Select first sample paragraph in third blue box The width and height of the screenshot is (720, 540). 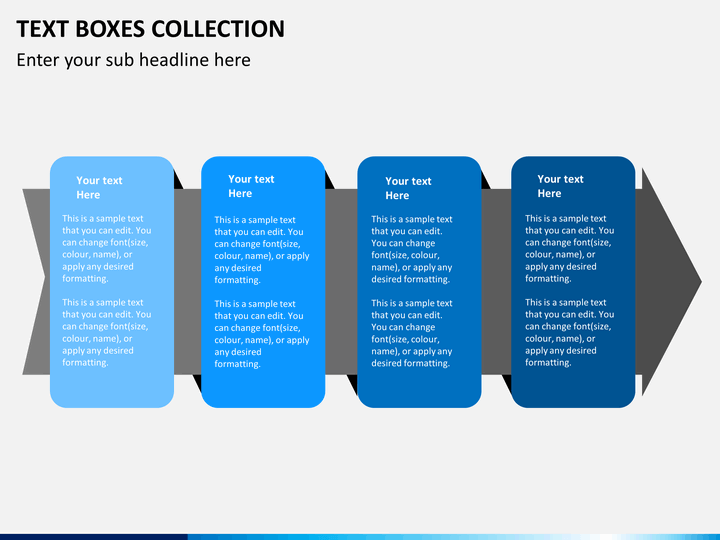412,249
